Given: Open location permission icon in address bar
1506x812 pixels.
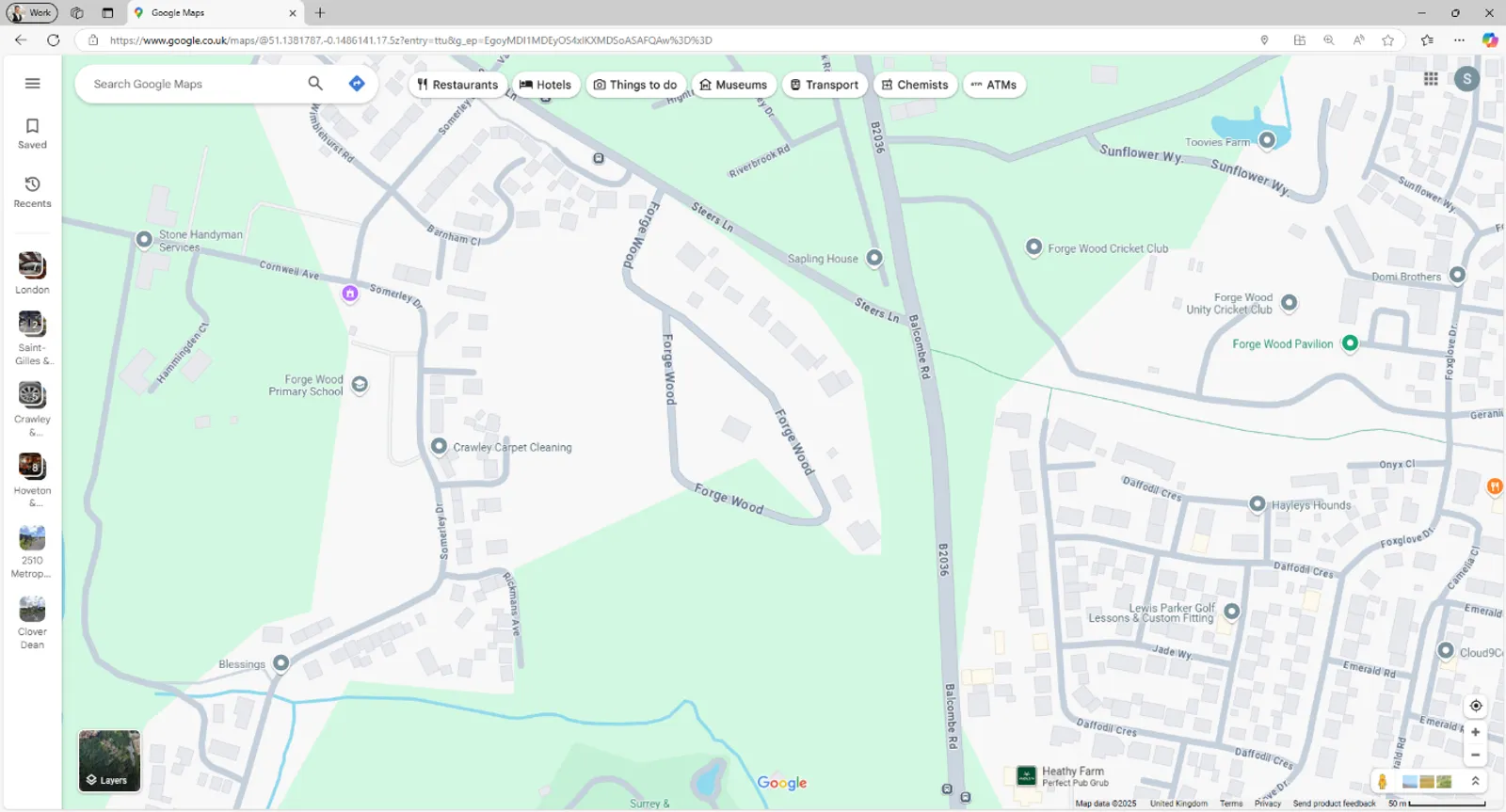Looking at the screenshot, I should pyautogui.click(x=1264, y=40).
